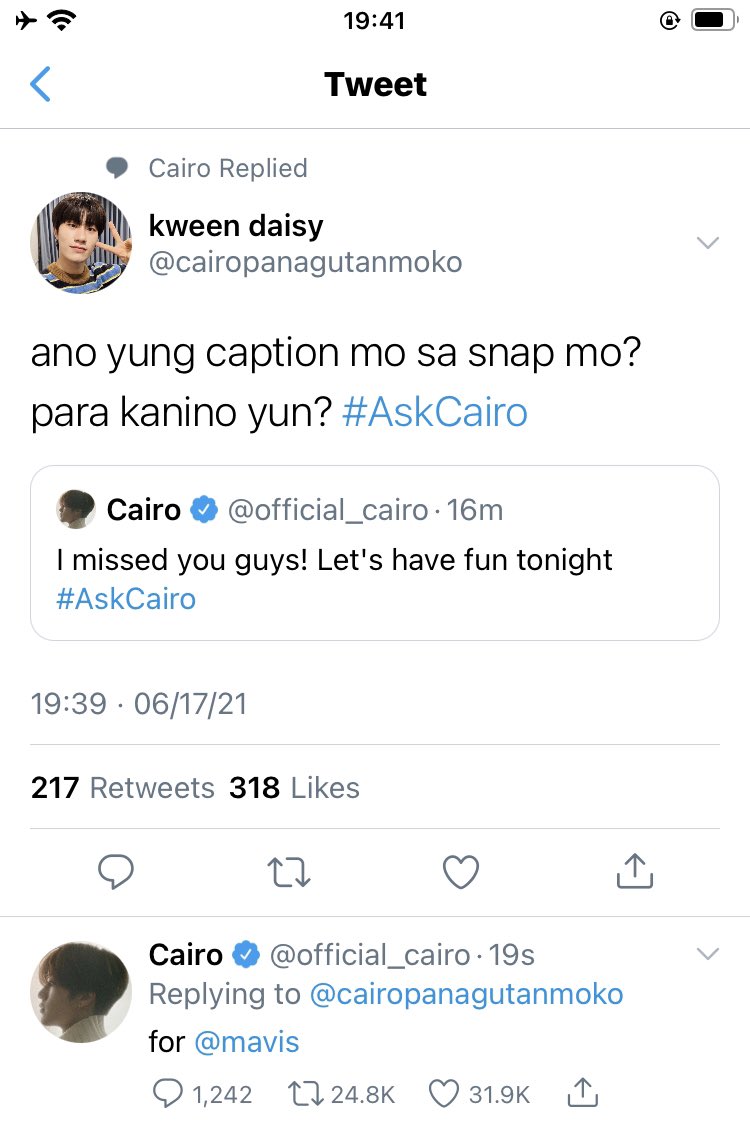This screenshot has height=1126, width=750.
Task: Open the #AskCairo hashtag in main tweet
Action: (x=435, y=412)
